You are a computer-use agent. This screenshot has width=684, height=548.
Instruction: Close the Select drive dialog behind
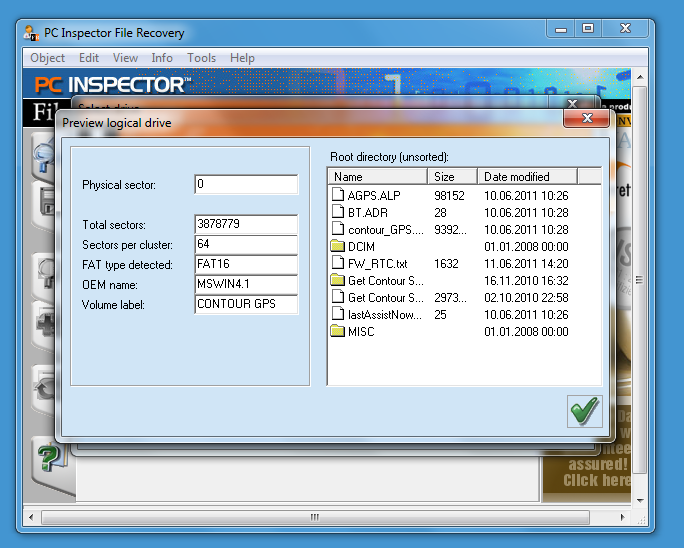pyautogui.click(x=572, y=103)
